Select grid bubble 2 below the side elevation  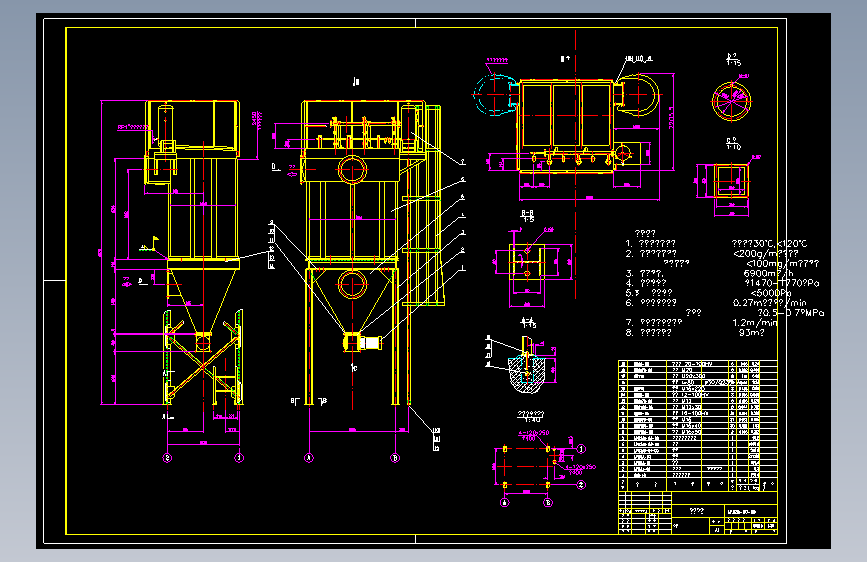click(x=168, y=457)
